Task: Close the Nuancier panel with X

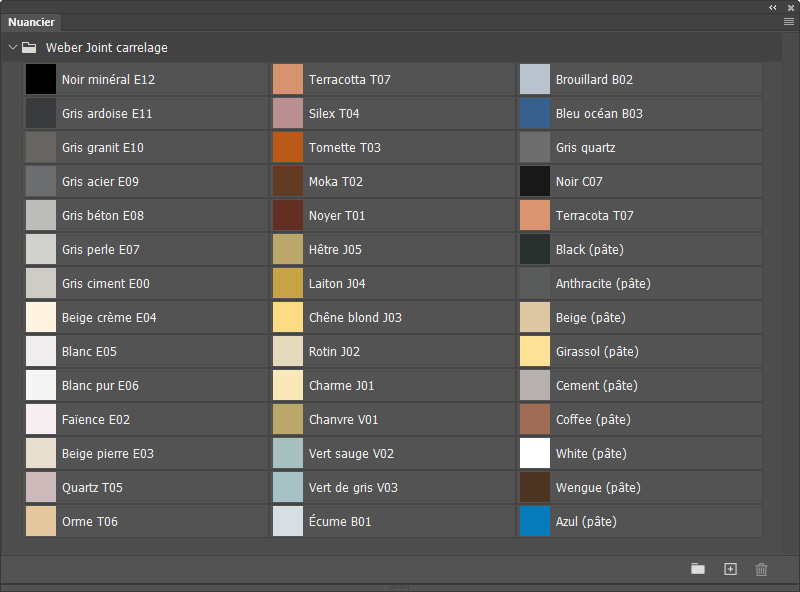Action: click(791, 8)
